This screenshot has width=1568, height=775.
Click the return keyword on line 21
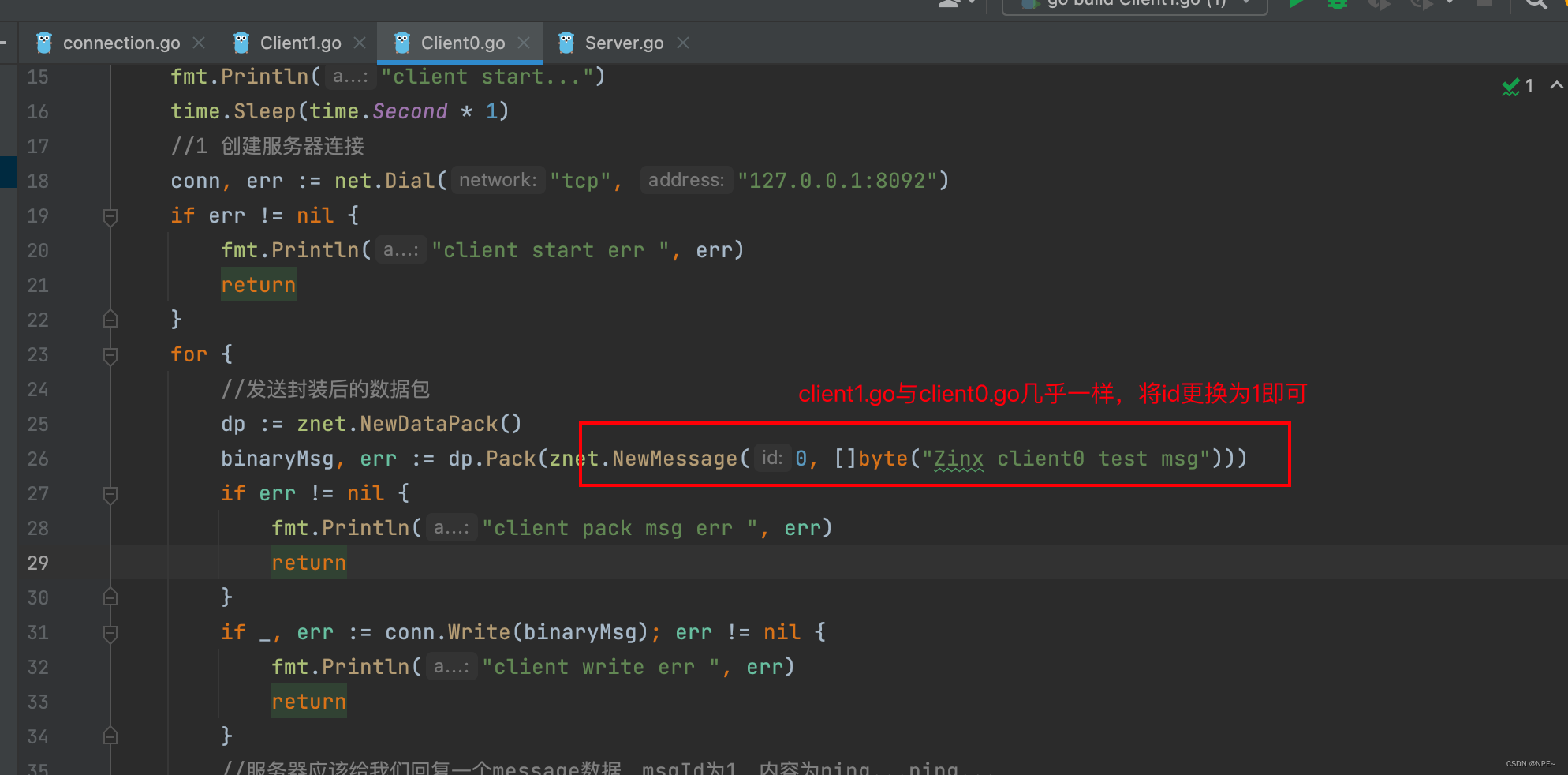click(x=259, y=285)
